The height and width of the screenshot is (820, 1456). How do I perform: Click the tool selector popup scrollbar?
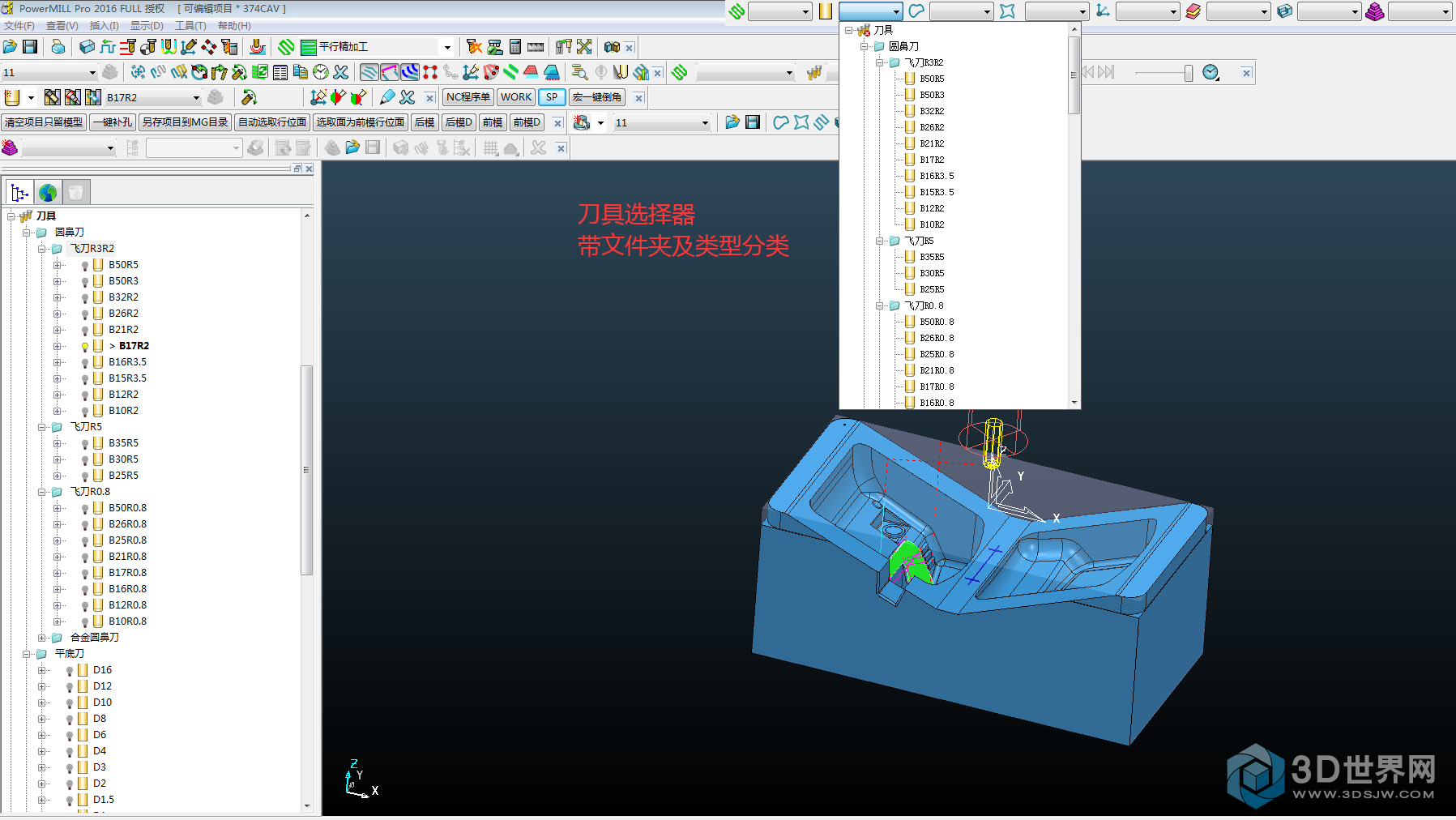[1074, 75]
